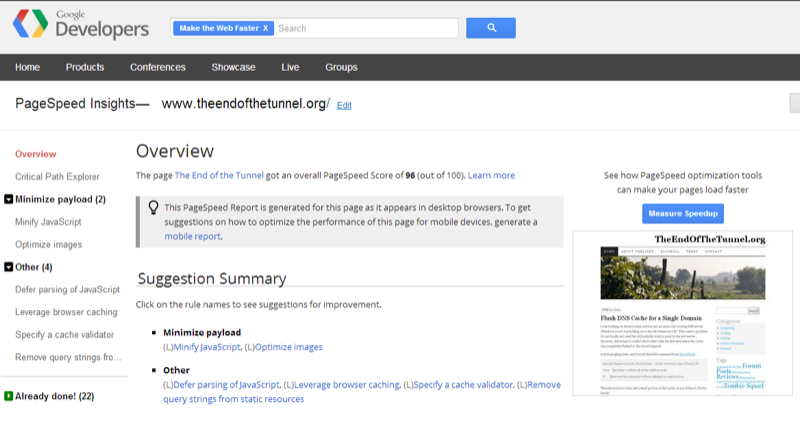Open the Optimize images summary link

(287, 347)
